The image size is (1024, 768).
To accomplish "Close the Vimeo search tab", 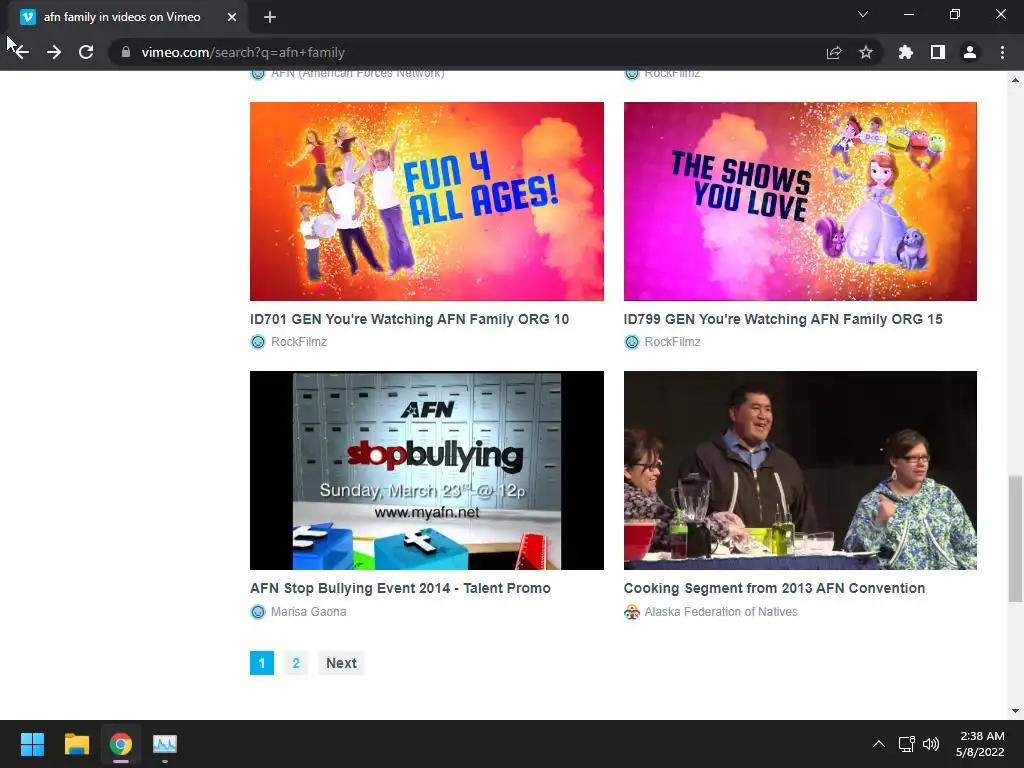I will click(x=232, y=17).
